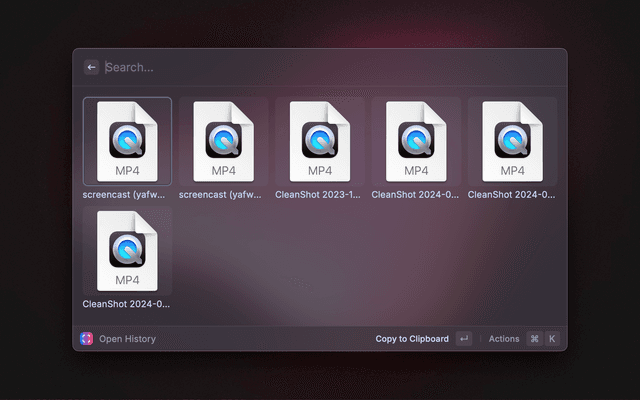The width and height of the screenshot is (640, 400).
Task: Focus the Search... input field
Action: 300,67
